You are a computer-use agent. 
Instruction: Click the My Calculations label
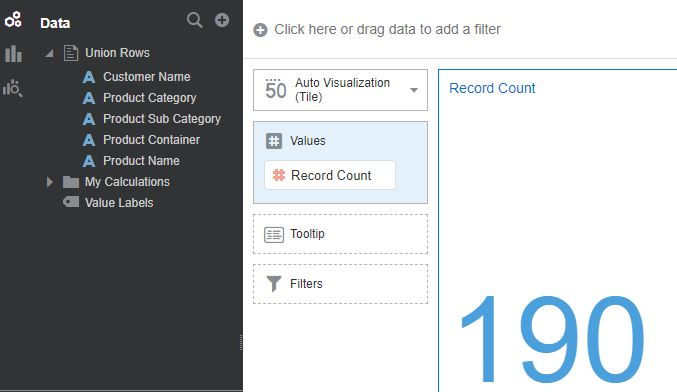point(127,182)
